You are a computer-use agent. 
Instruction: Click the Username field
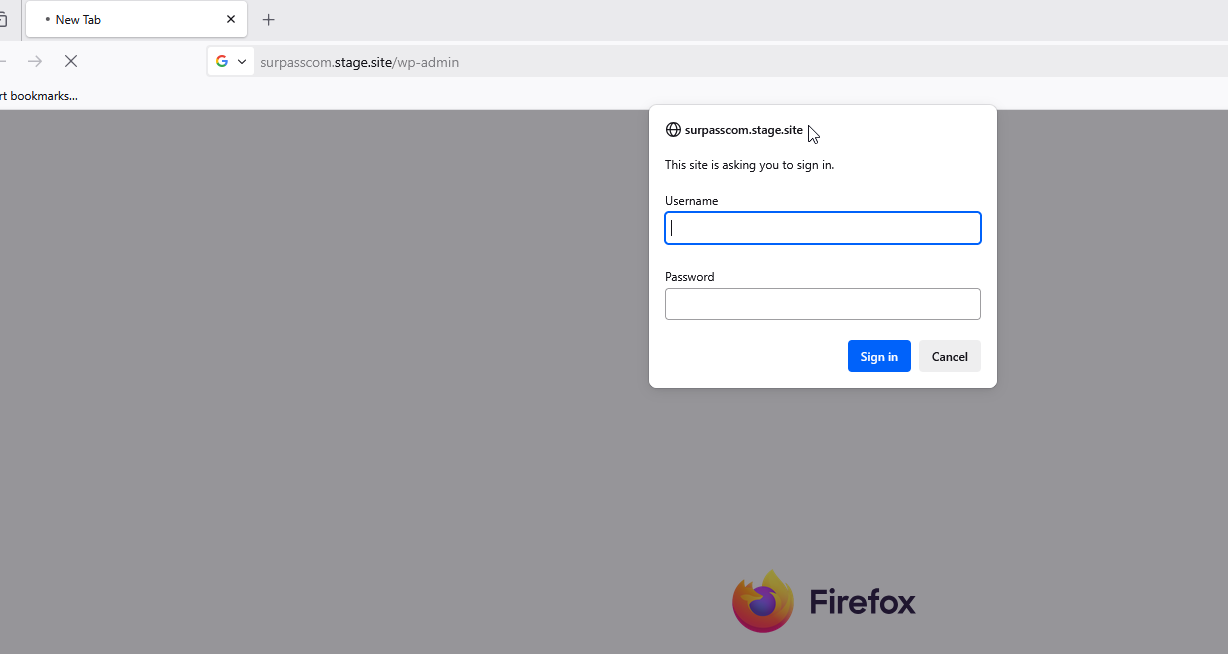(x=823, y=228)
